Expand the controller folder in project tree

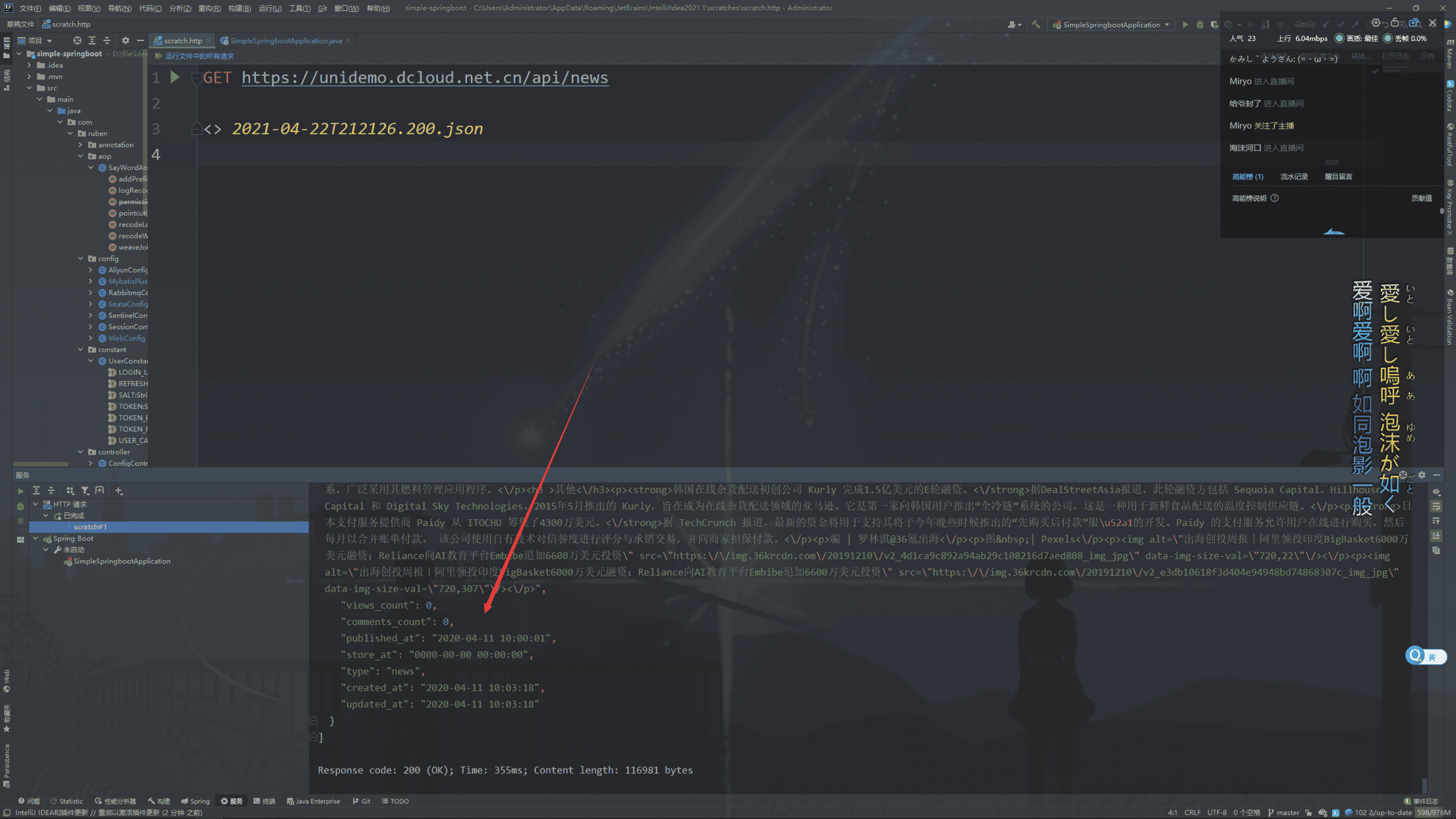point(80,452)
